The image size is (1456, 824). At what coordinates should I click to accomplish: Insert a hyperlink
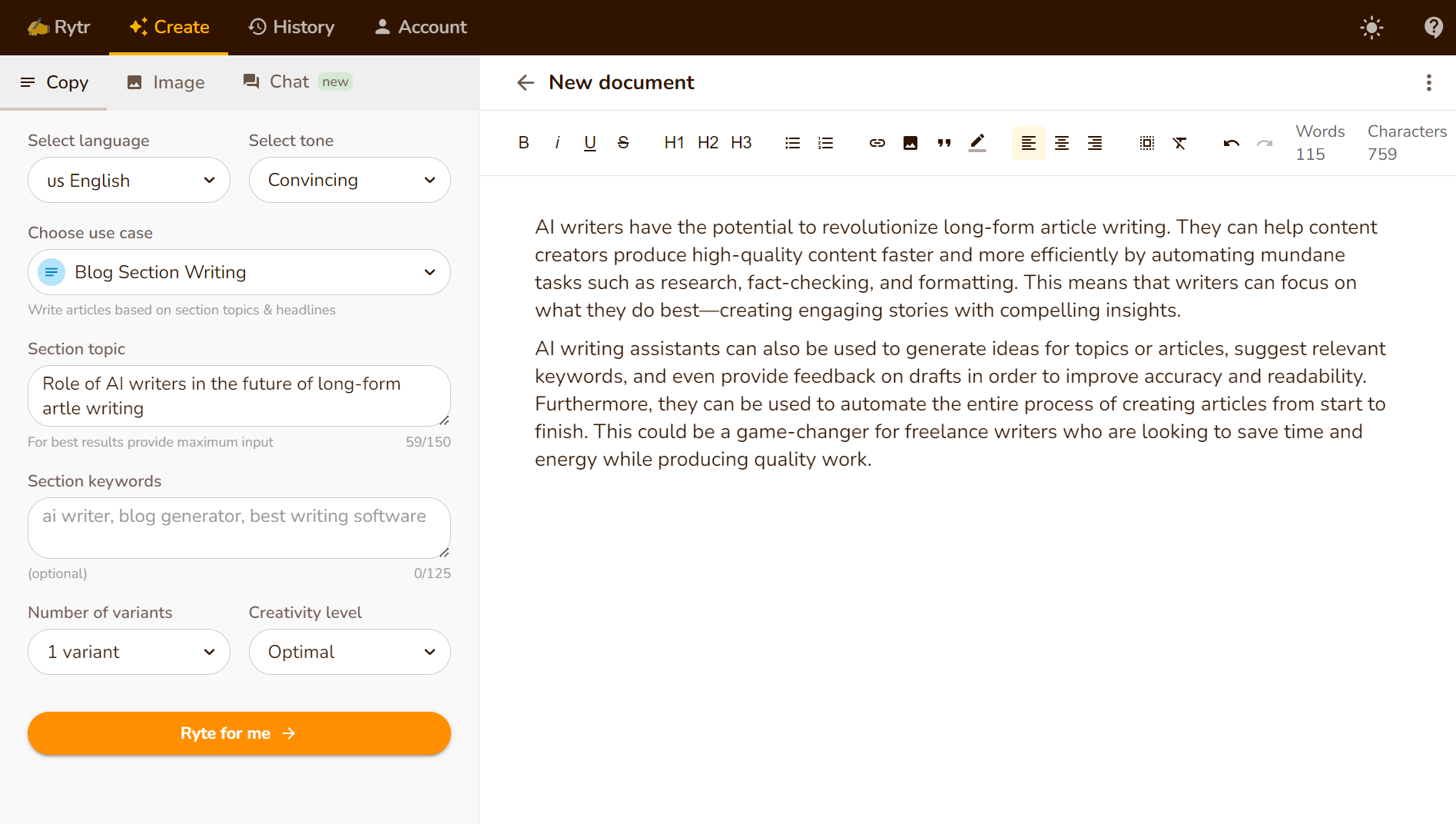click(877, 143)
